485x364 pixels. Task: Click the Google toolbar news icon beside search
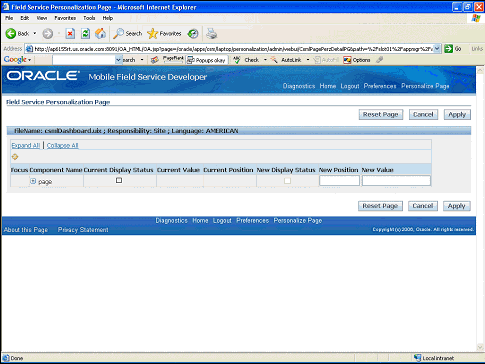[x=154, y=60]
